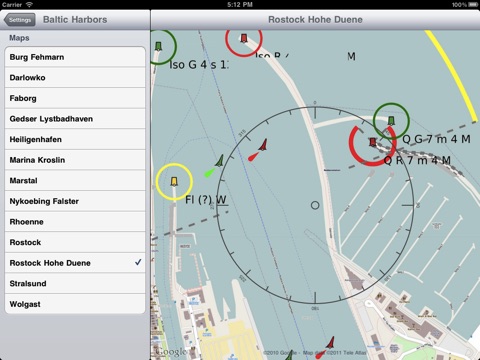Tap the compass rose center circle
The image size is (480, 360).
pos(315,205)
